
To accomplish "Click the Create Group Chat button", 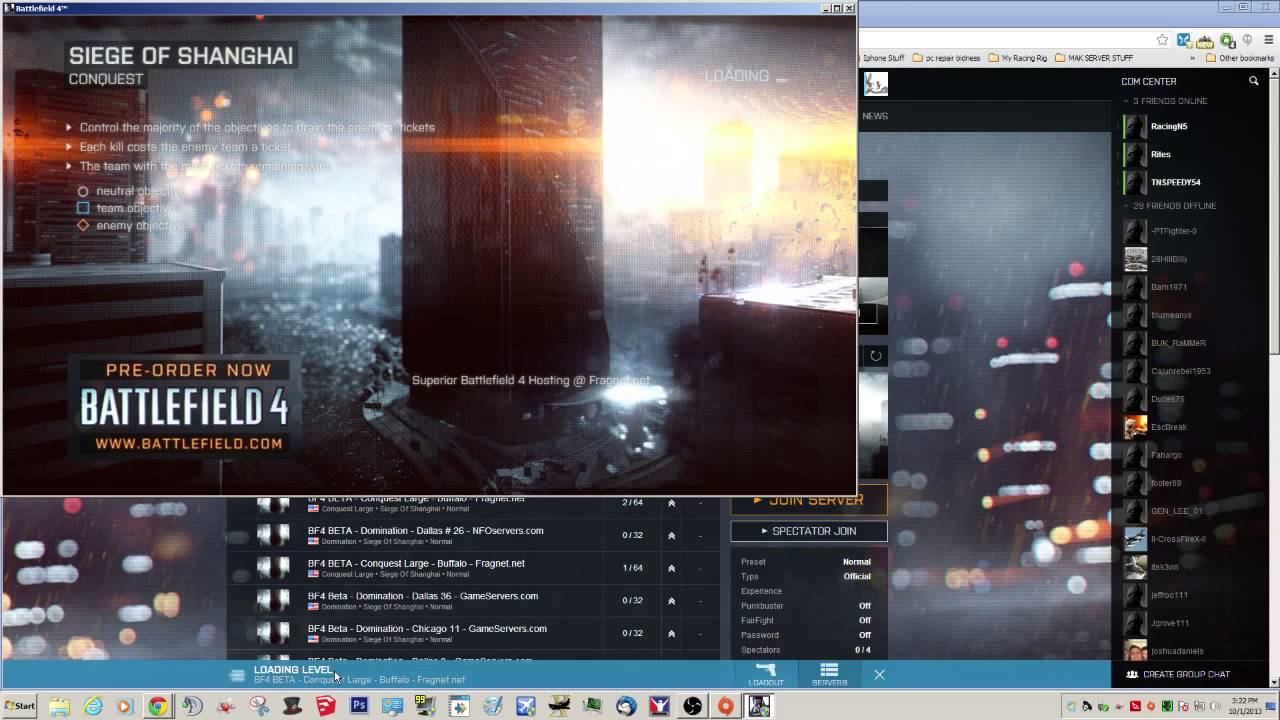I will (x=1178, y=674).
